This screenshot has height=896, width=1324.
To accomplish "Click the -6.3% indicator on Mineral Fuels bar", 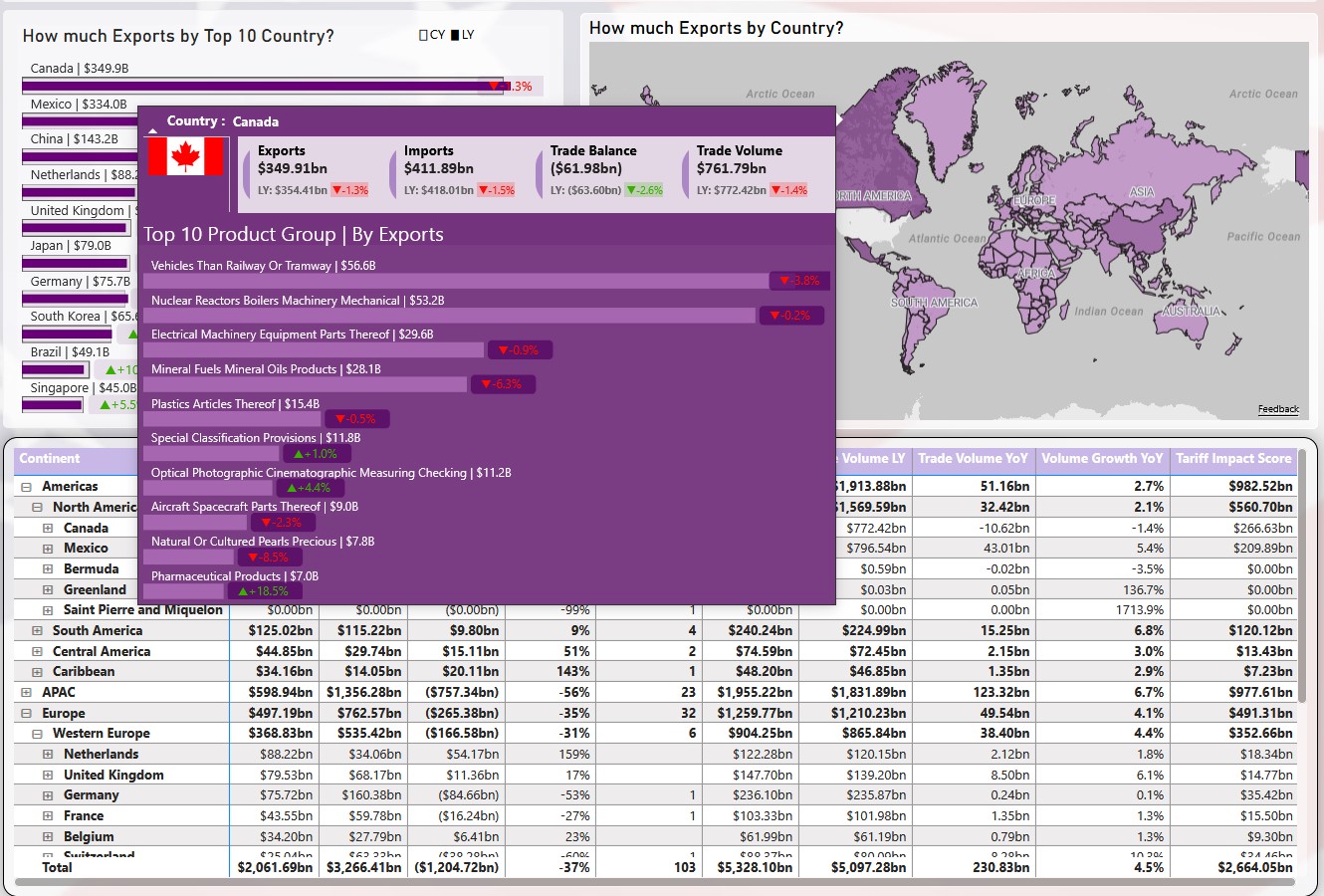I will [x=503, y=383].
